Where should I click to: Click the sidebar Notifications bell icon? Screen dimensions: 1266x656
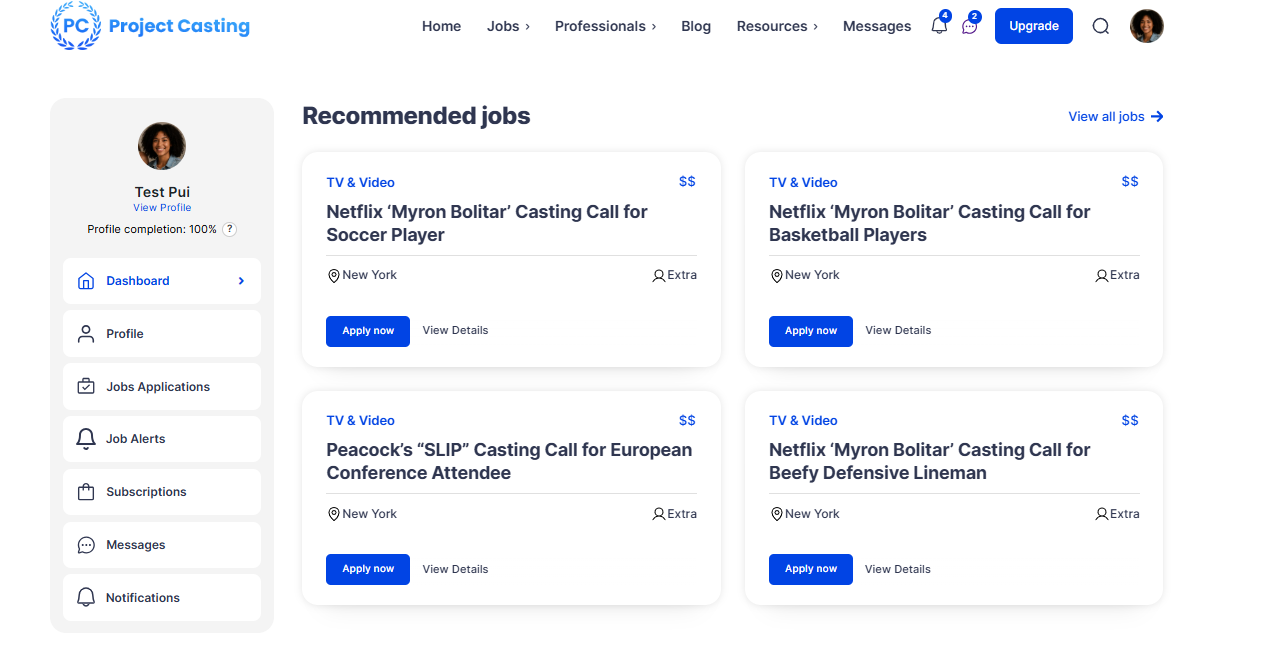[x=86, y=598]
